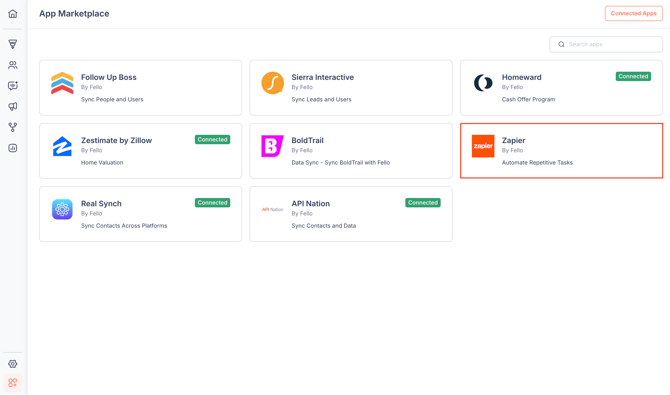Open the chart reports icon in sidebar
670x395 pixels.
(13, 148)
